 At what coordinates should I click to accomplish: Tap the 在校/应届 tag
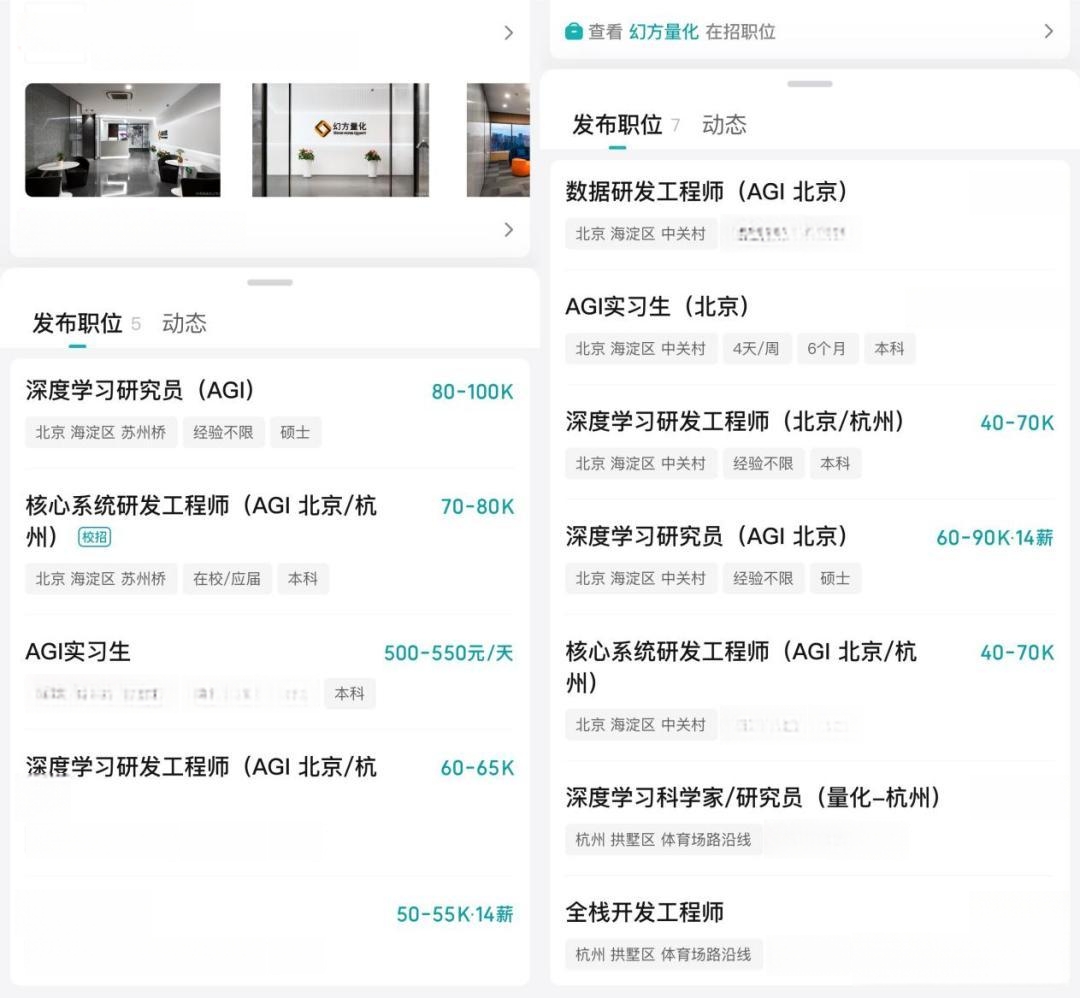pyautogui.click(x=227, y=579)
